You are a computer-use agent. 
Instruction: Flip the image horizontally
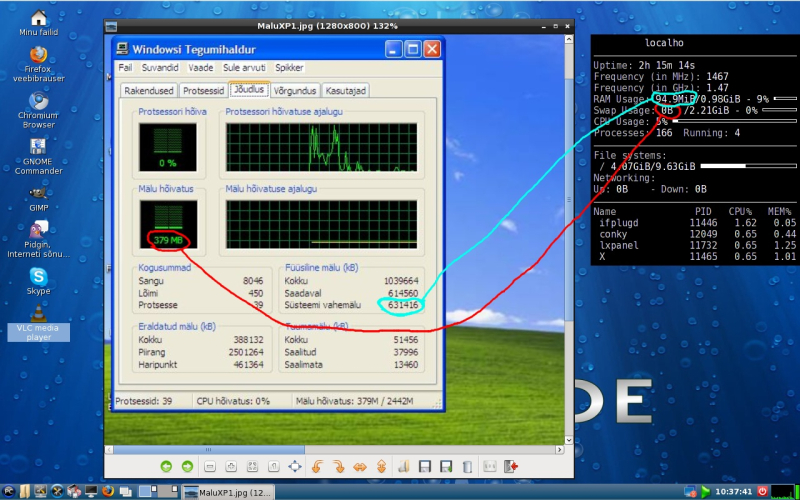(x=360, y=466)
